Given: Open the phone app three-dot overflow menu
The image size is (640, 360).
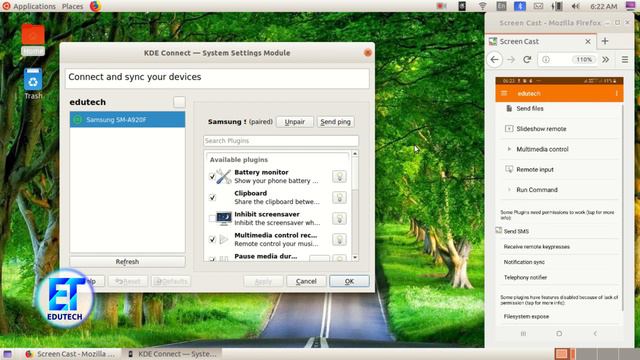Looking at the screenshot, I should click(x=616, y=93).
